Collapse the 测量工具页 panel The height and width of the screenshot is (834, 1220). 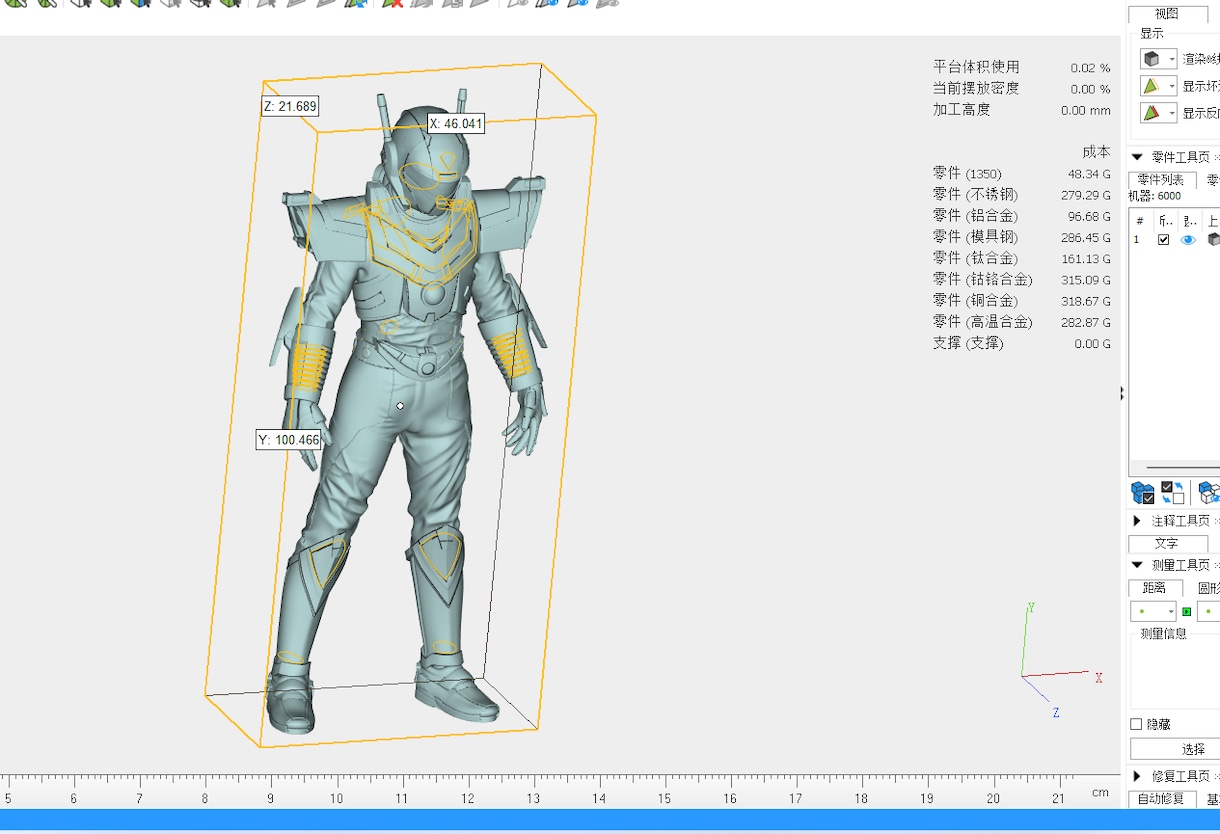coord(1137,565)
